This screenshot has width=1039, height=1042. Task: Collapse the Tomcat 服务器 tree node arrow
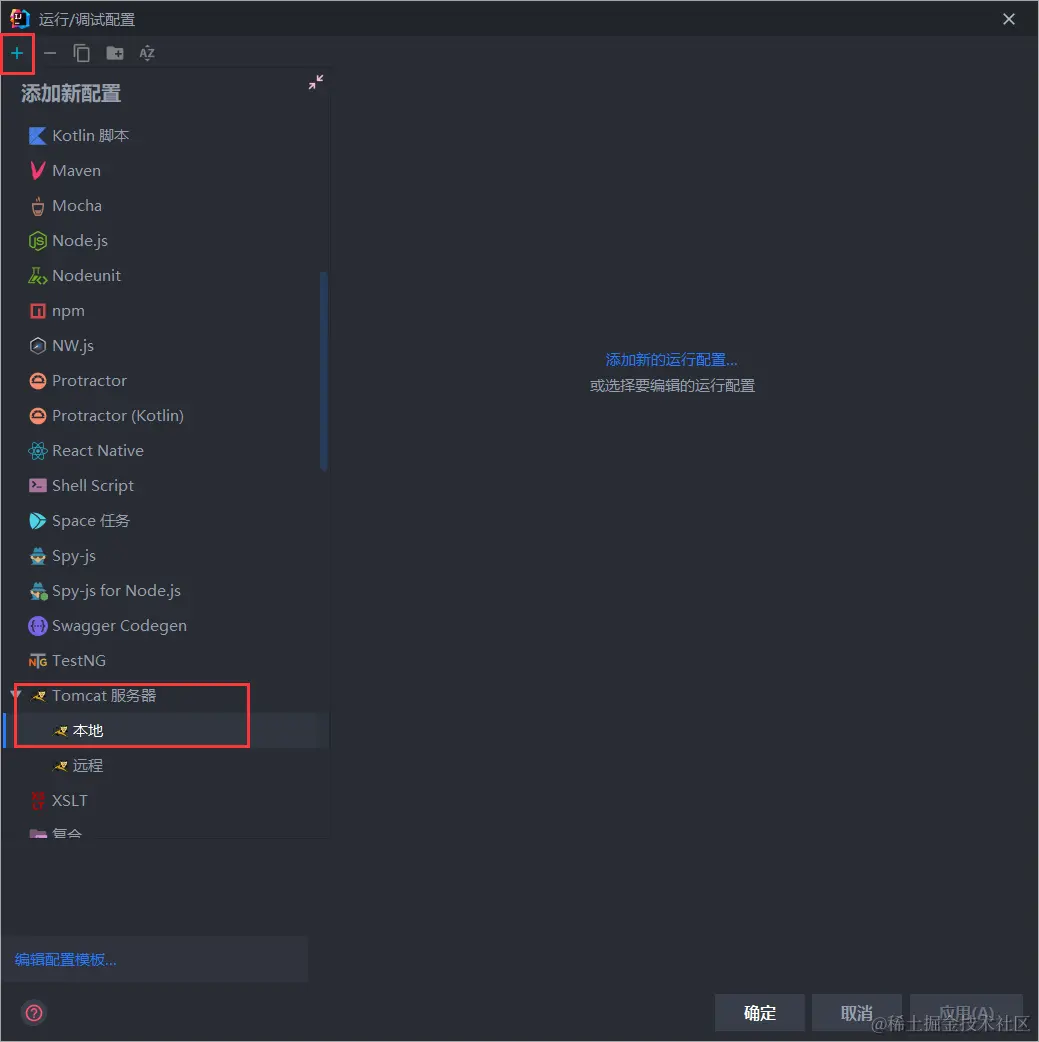pyautogui.click(x=16, y=694)
